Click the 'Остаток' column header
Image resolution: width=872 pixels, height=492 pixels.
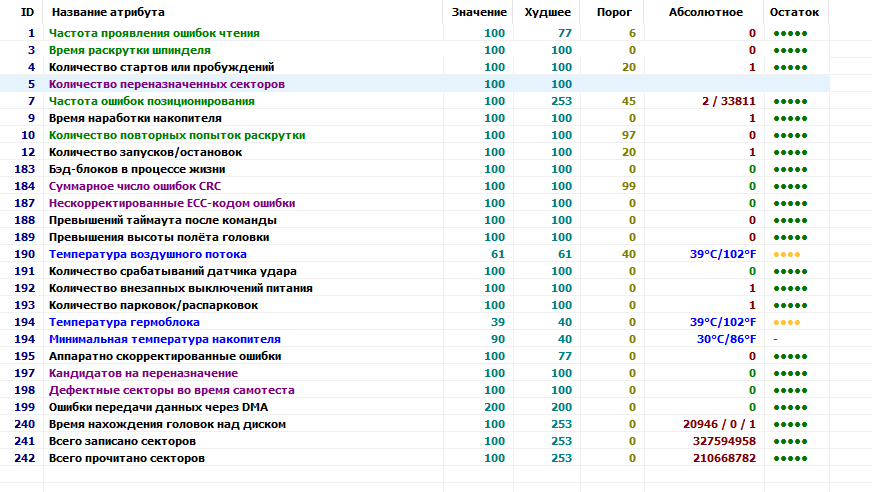click(x=794, y=12)
